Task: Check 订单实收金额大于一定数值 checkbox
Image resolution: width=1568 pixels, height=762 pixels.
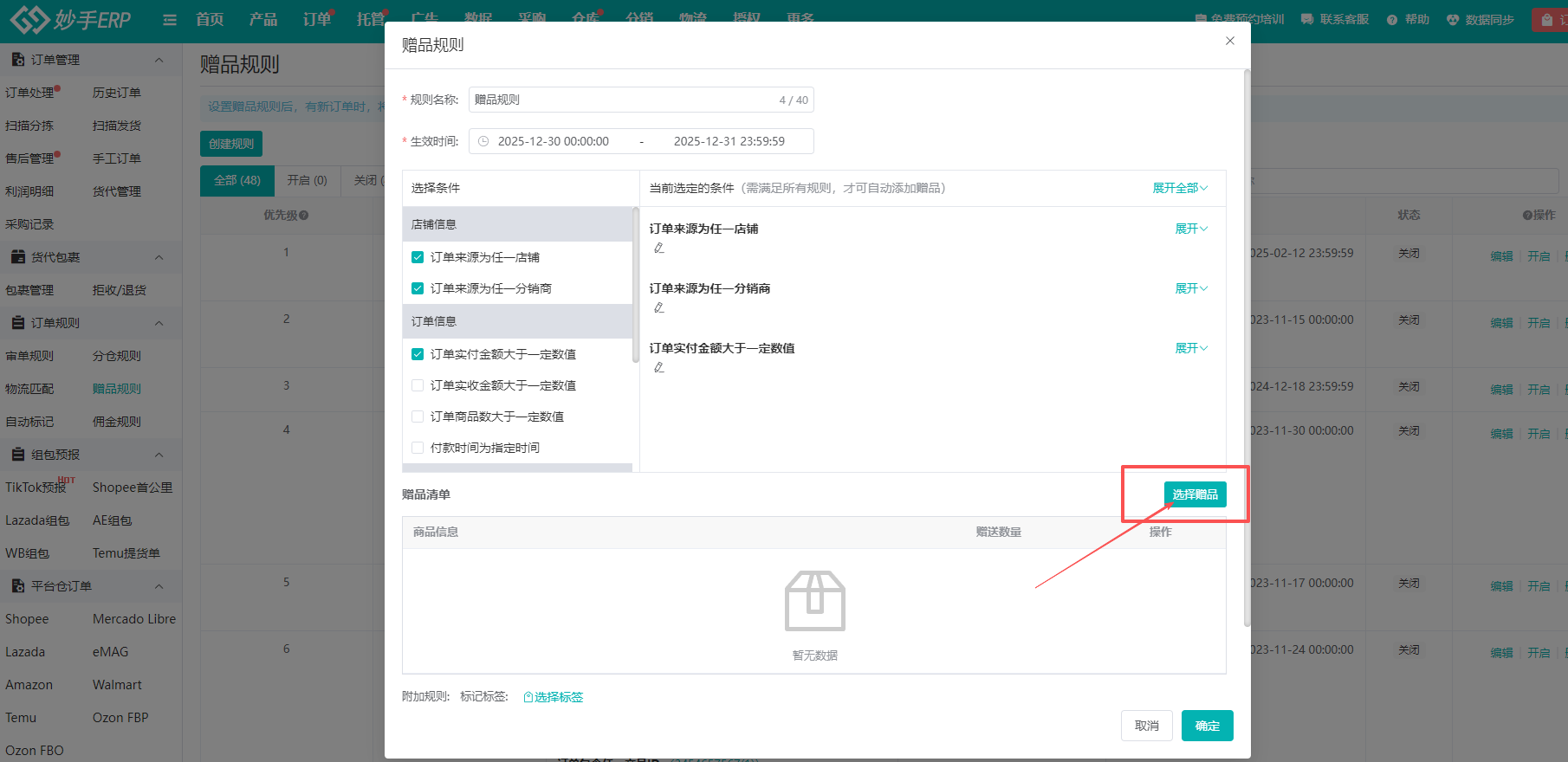Action: (418, 385)
